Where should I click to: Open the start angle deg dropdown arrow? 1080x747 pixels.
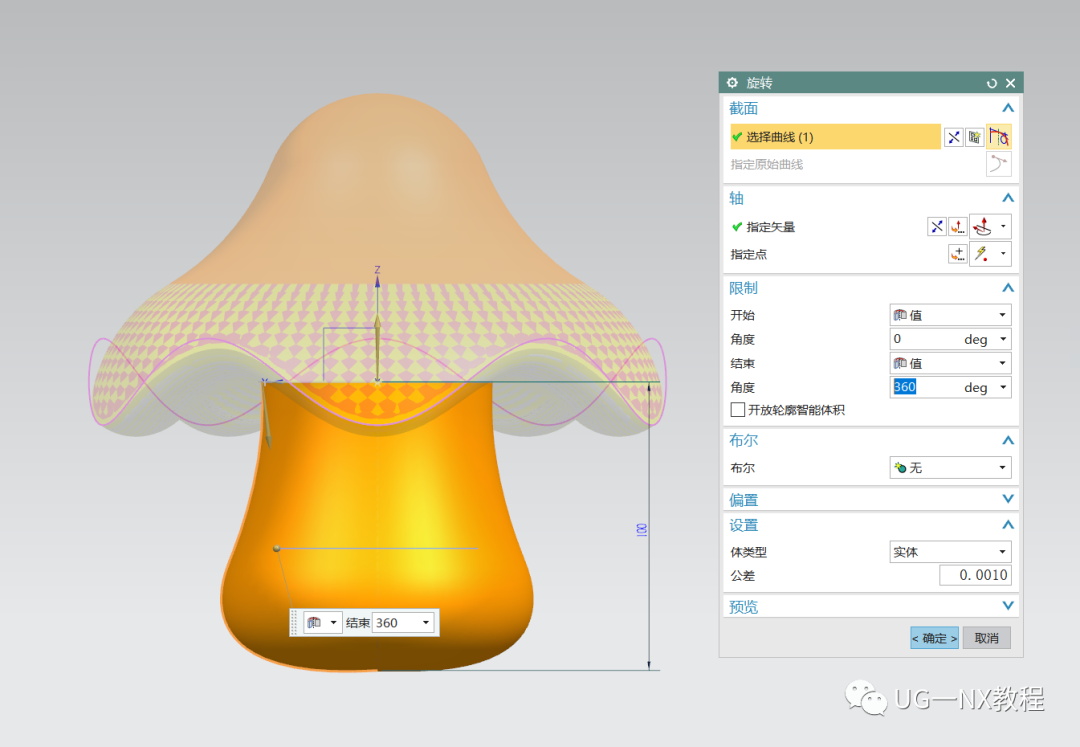point(1004,339)
